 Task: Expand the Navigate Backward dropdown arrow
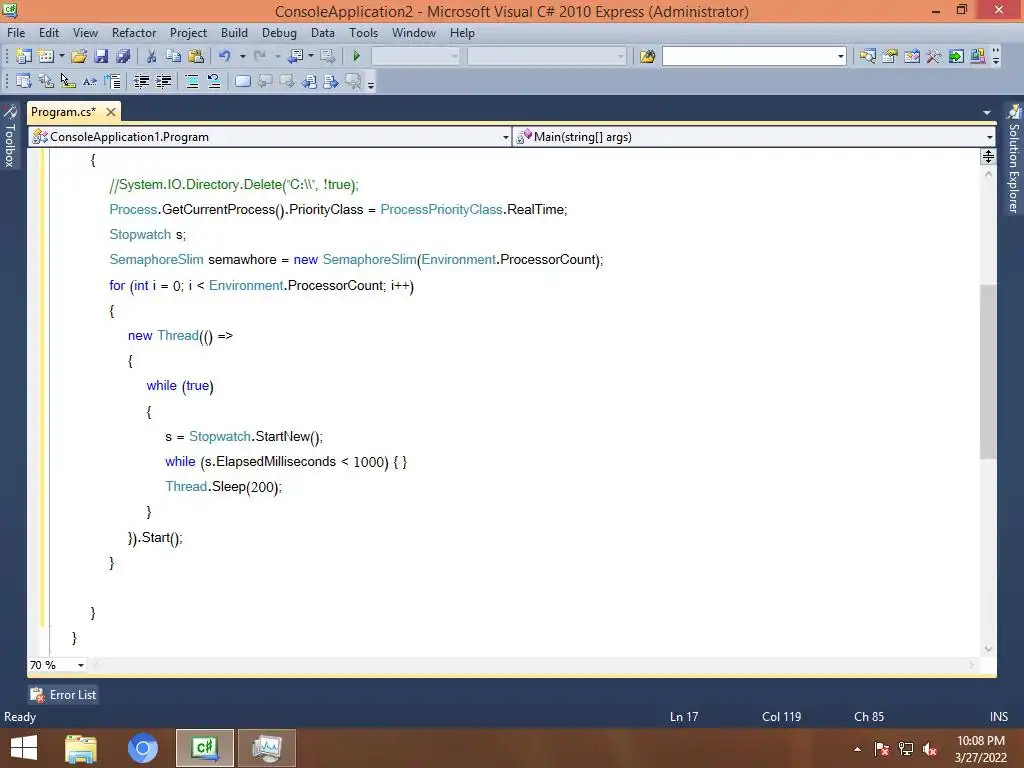(311, 56)
